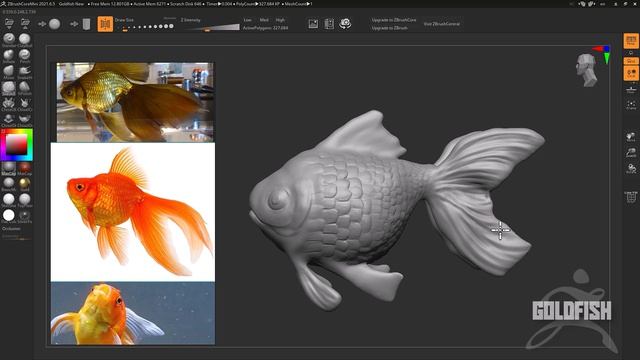The image size is (640, 360).
Task: Apply the SkinShade material
Action: pyautogui.click(x=9, y=200)
